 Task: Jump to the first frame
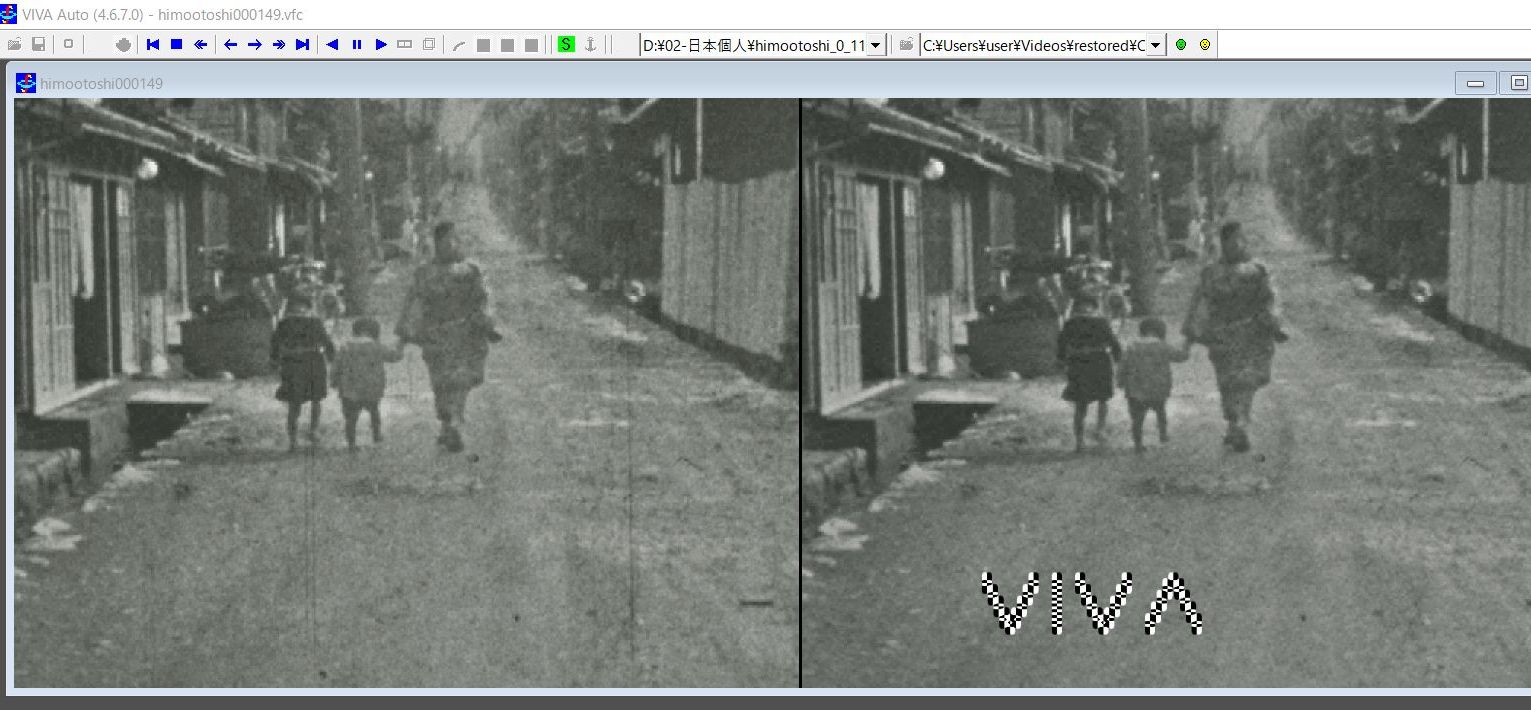[153, 45]
